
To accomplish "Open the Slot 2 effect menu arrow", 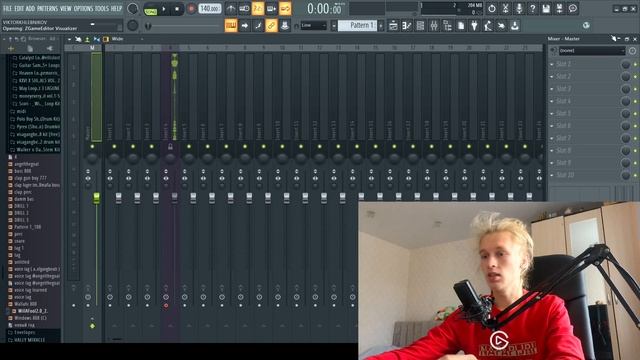I will (552, 77).
